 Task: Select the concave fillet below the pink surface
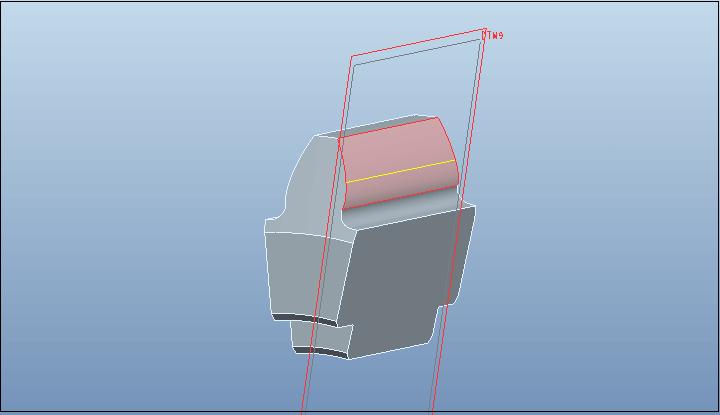(x=402, y=210)
